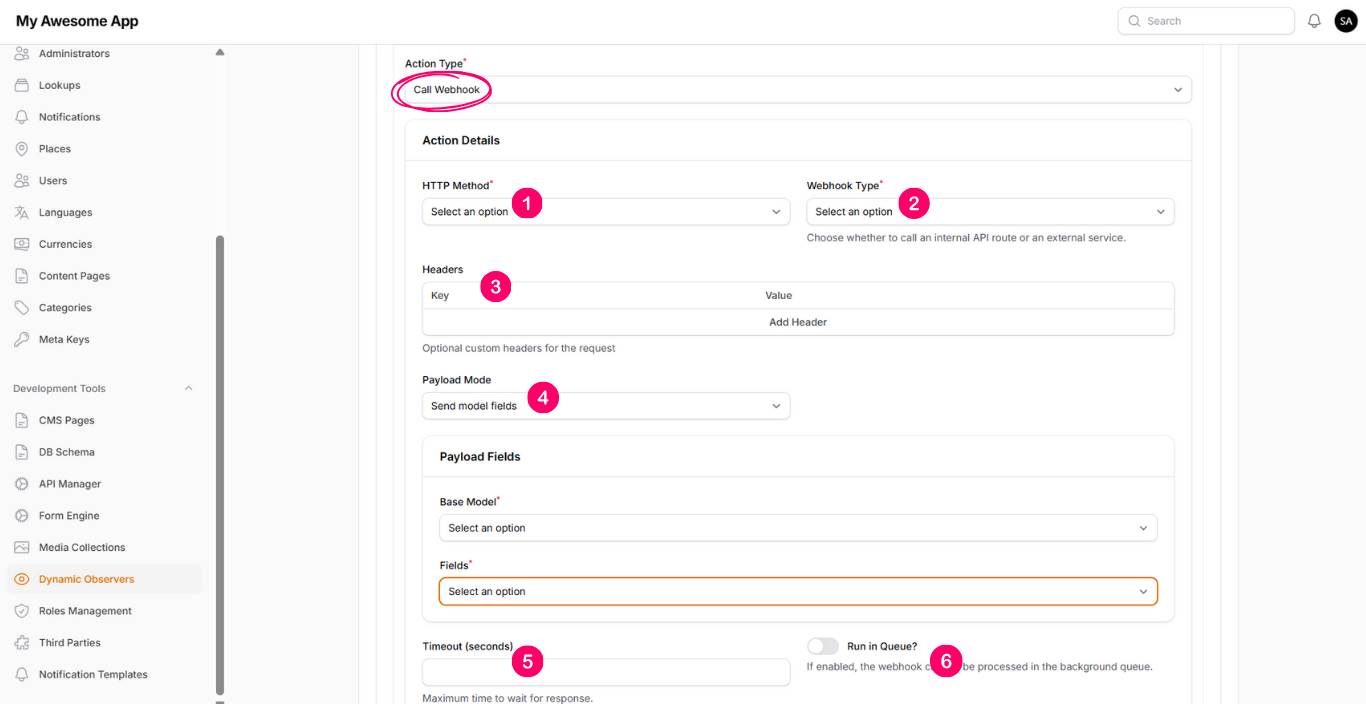Viewport: 1366px width, 704px height.
Task: Enable the Run in Queue toggle
Action: pyautogui.click(x=823, y=646)
